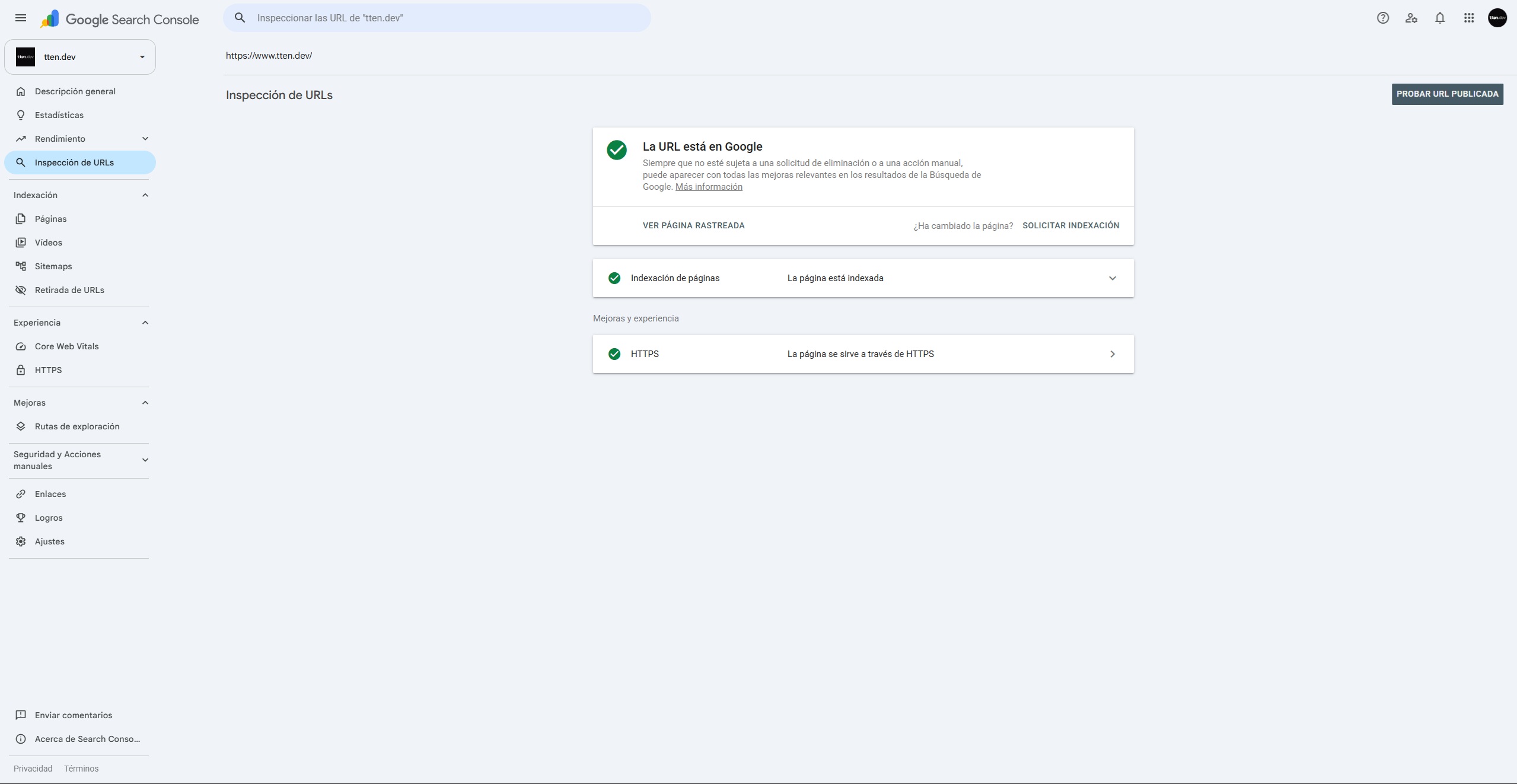The image size is (1517, 784).
Task: Click the 'La URL está en Google' heading
Action: coord(702,146)
